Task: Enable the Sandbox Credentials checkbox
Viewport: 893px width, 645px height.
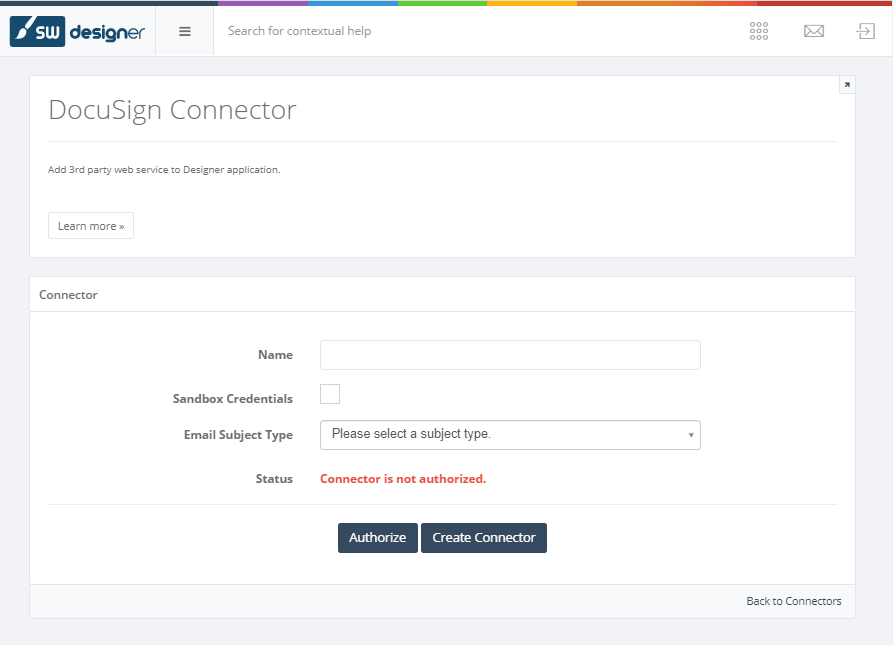Action: 330,394
